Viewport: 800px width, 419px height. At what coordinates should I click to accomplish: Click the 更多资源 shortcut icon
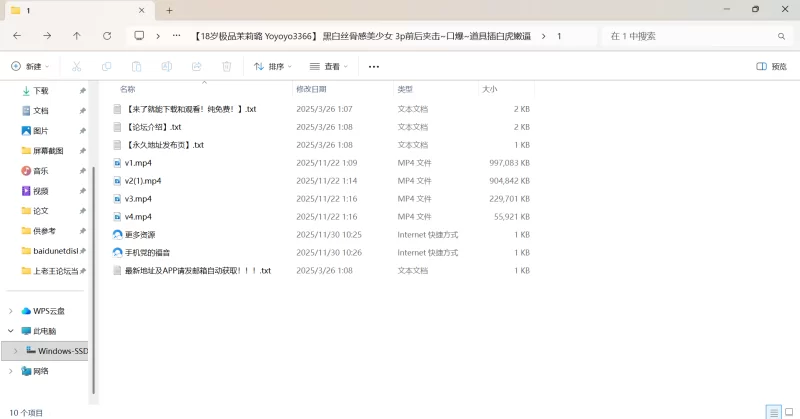click(x=117, y=235)
